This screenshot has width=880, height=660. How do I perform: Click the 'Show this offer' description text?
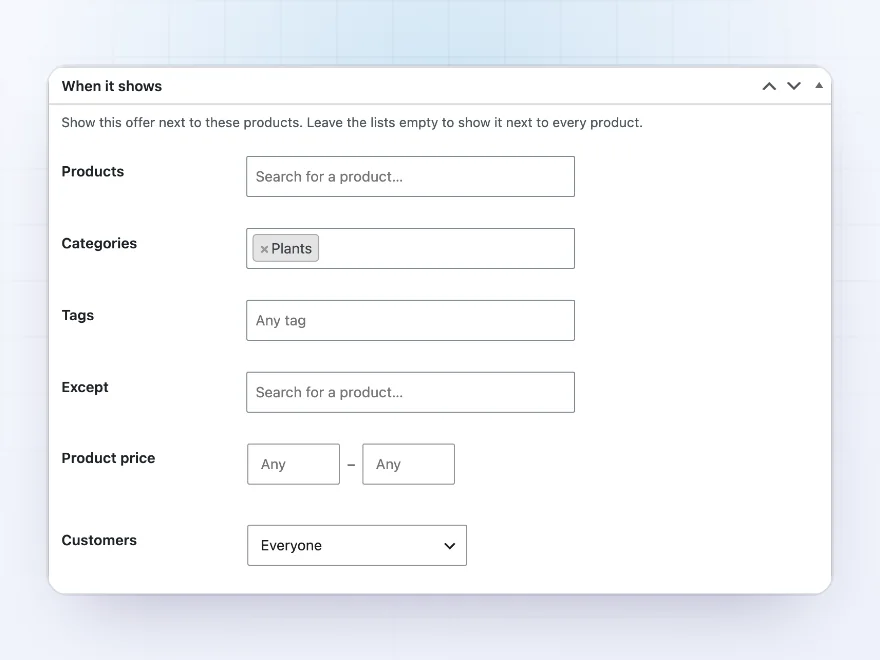tap(352, 122)
